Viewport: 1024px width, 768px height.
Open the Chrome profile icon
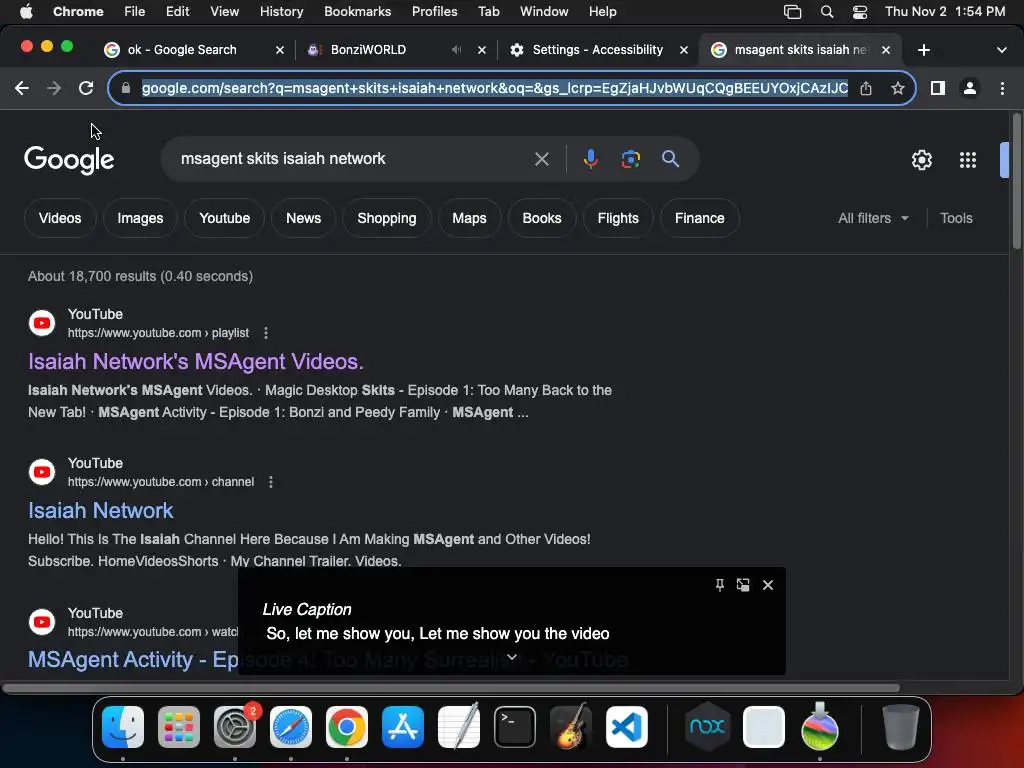pyautogui.click(x=970, y=88)
